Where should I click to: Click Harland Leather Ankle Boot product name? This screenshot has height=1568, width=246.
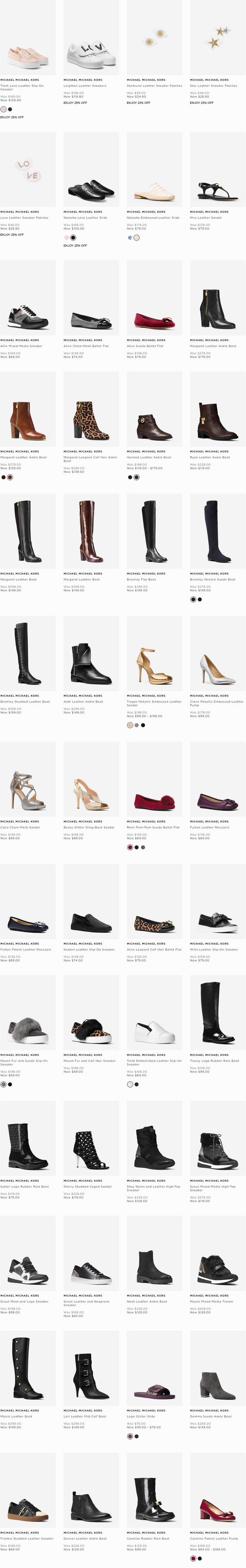(x=149, y=457)
